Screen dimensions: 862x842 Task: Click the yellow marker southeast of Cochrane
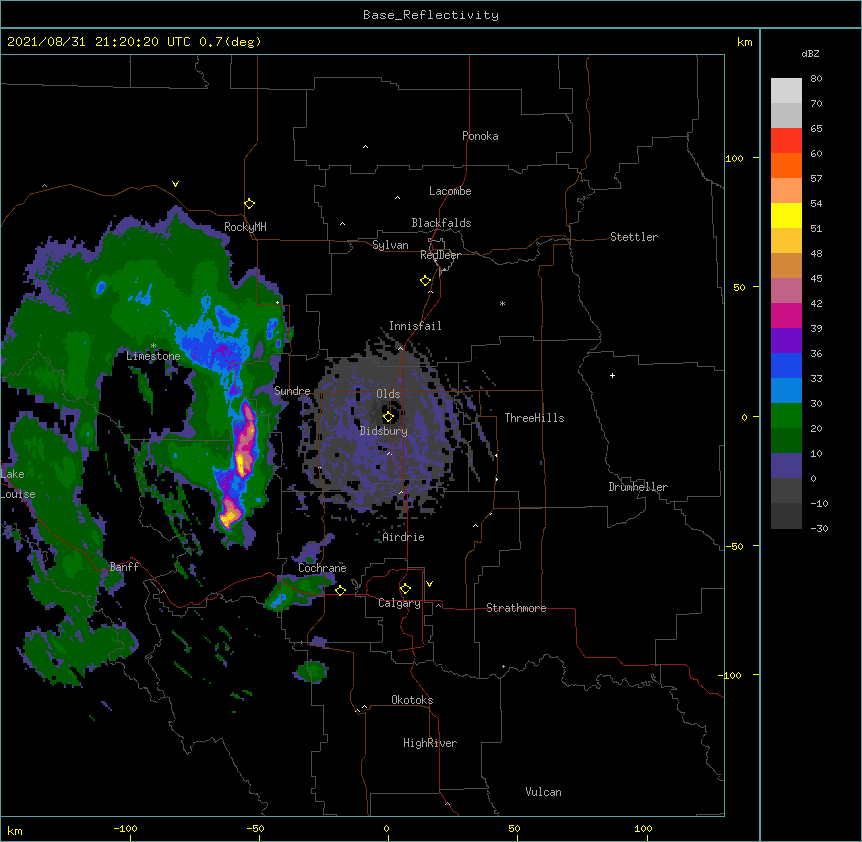tap(340, 590)
